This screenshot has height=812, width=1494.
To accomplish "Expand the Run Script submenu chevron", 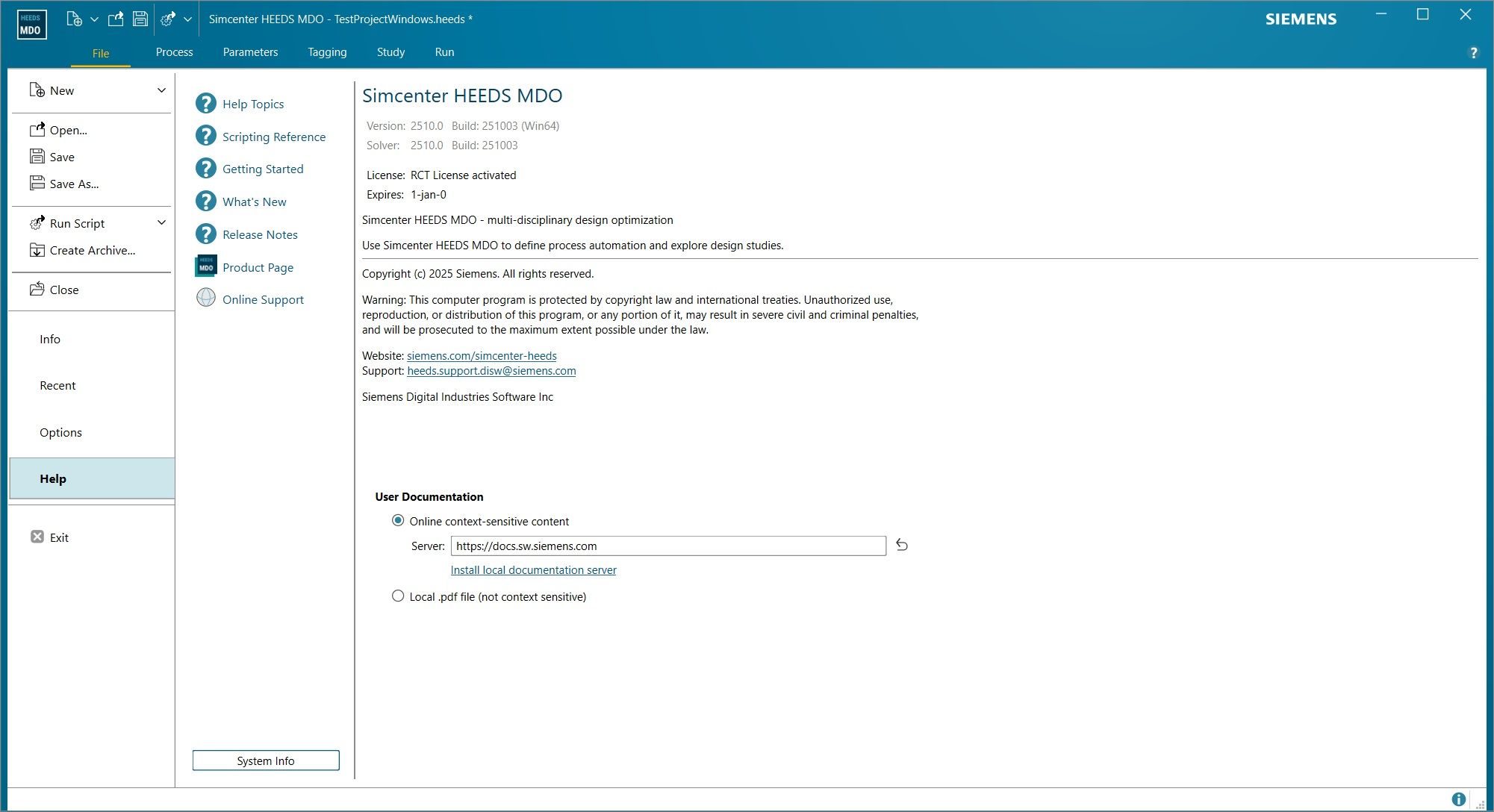I will click(x=161, y=222).
